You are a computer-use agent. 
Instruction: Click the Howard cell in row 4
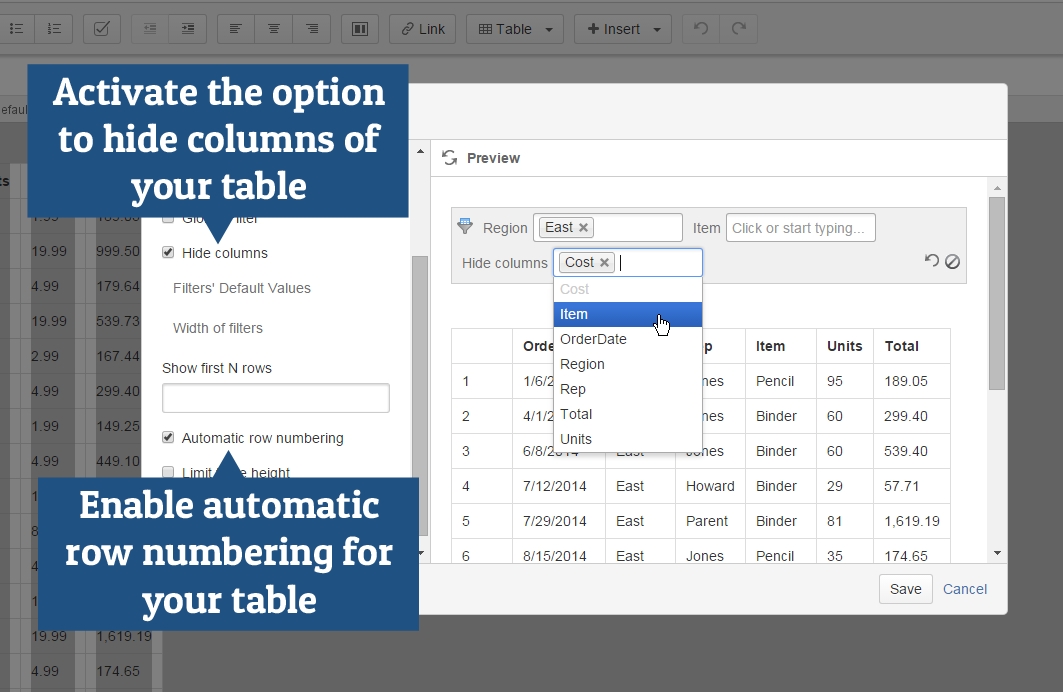[x=710, y=486]
